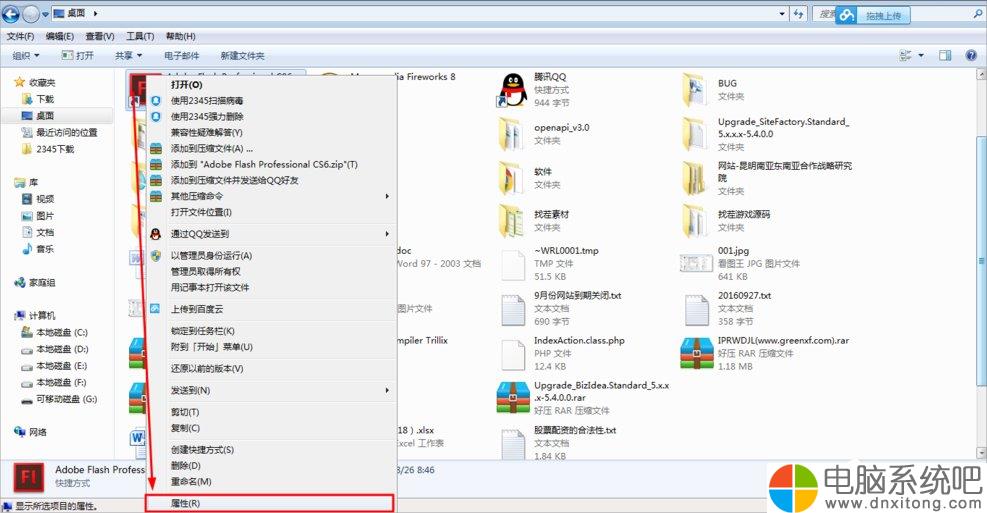Click the scrollbar down arrow
This screenshot has height=513, width=987.
[981, 453]
